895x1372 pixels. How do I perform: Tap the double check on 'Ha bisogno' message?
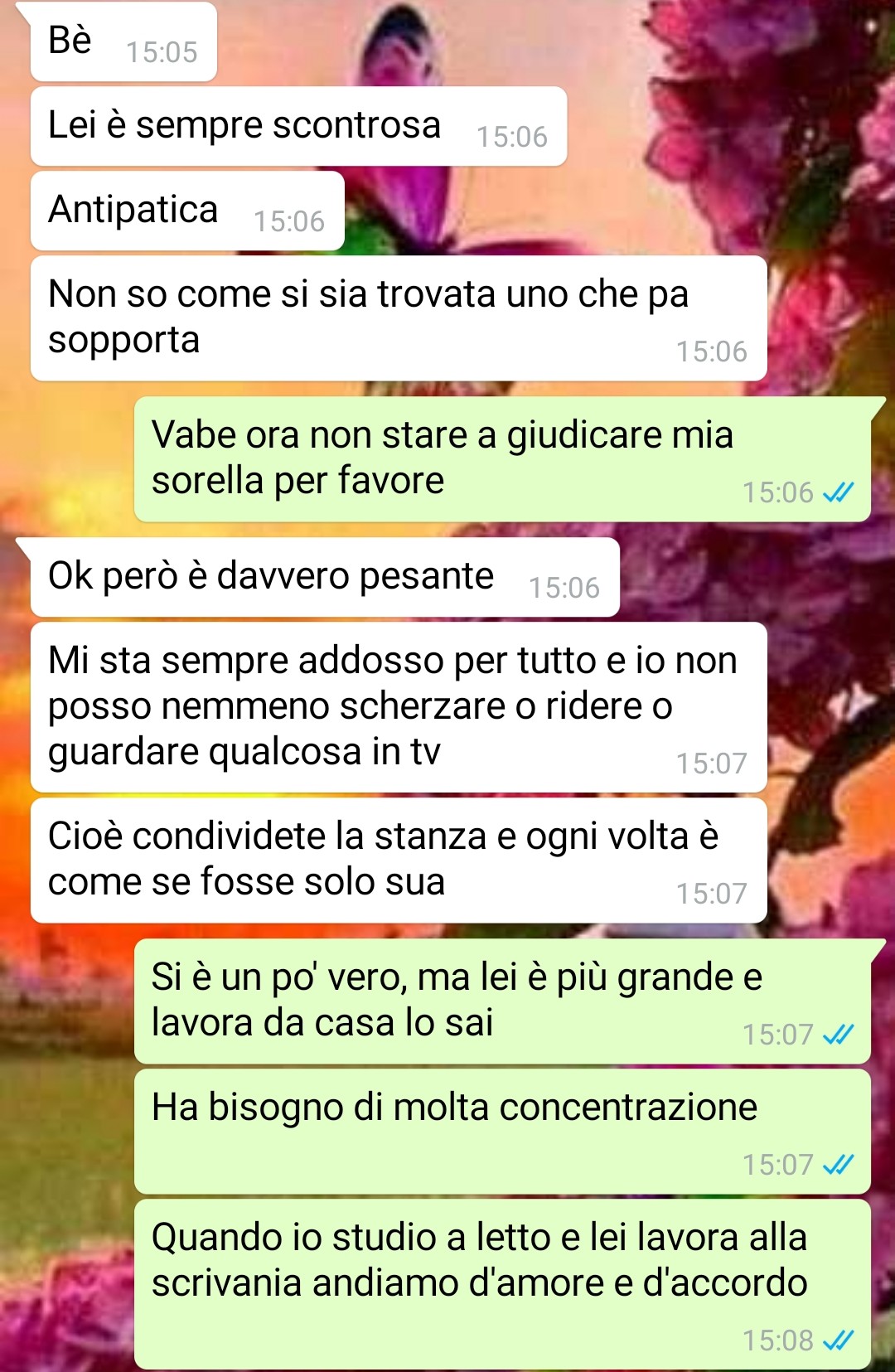coord(838,1165)
